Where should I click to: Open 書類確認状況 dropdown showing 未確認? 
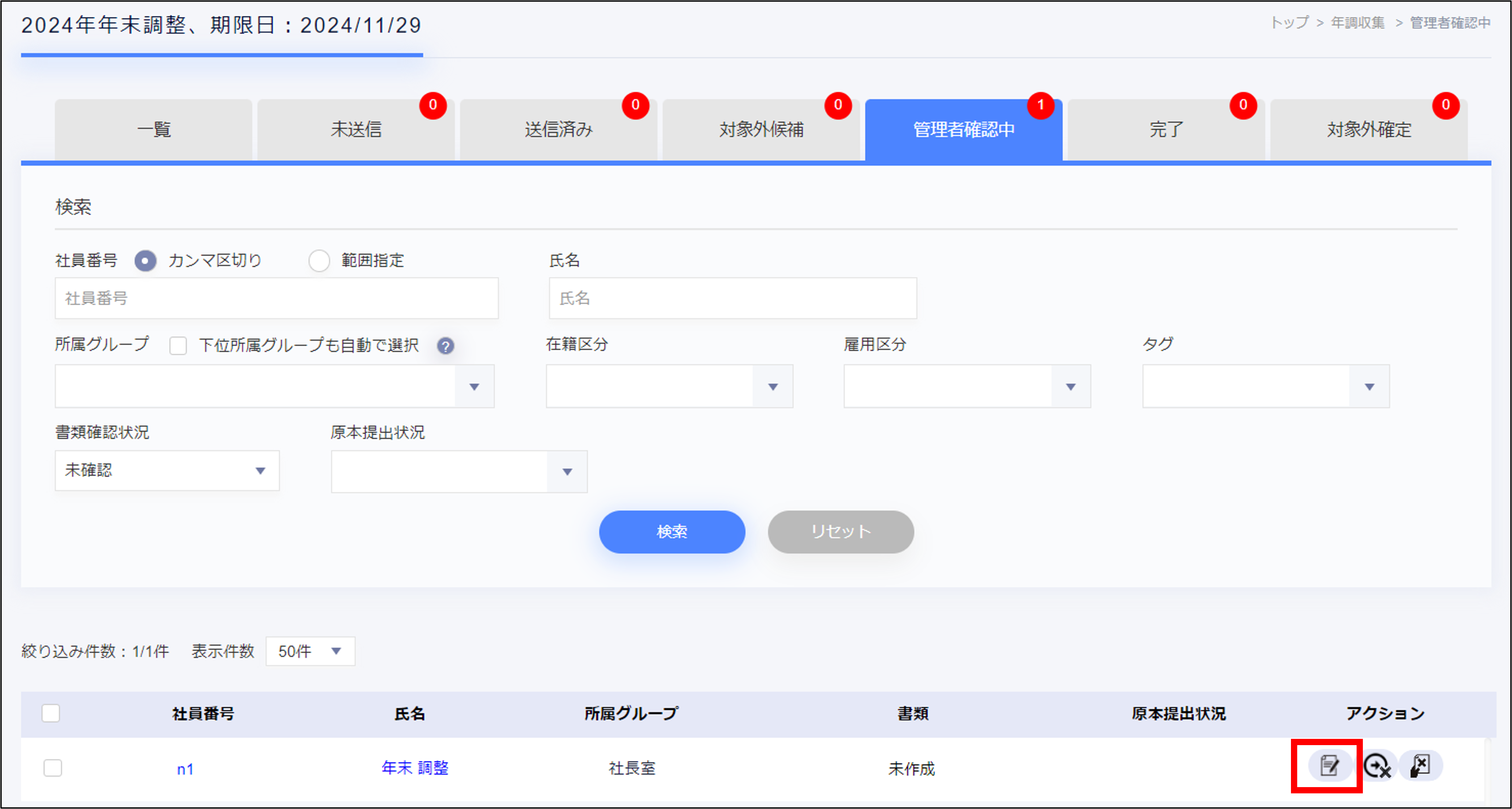[167, 470]
